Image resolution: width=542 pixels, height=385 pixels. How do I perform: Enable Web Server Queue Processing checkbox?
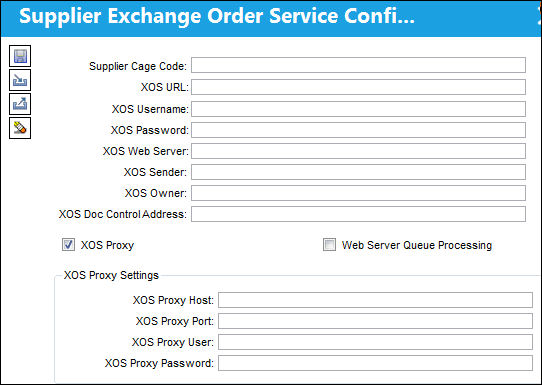coord(329,245)
